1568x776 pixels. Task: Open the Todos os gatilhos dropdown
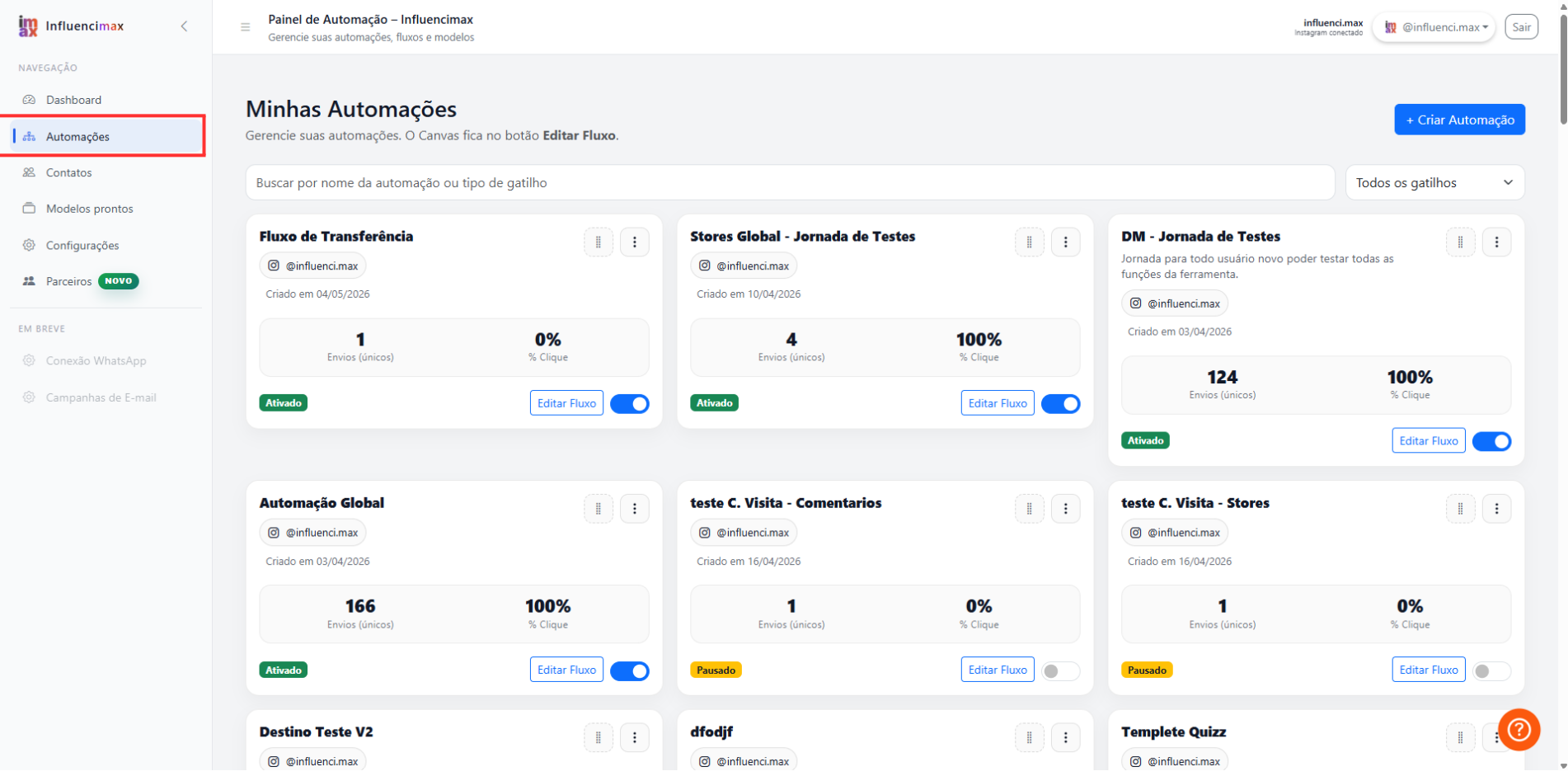1434,183
